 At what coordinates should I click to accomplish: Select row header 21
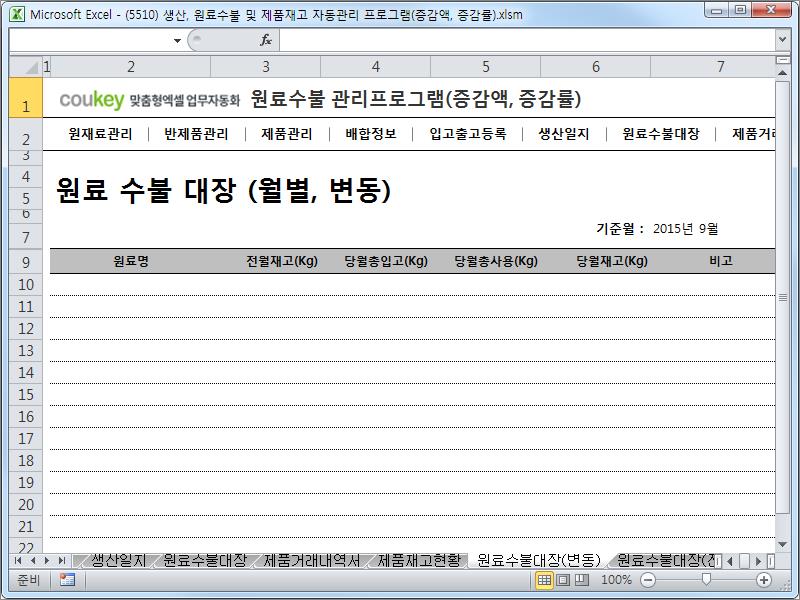click(26, 526)
